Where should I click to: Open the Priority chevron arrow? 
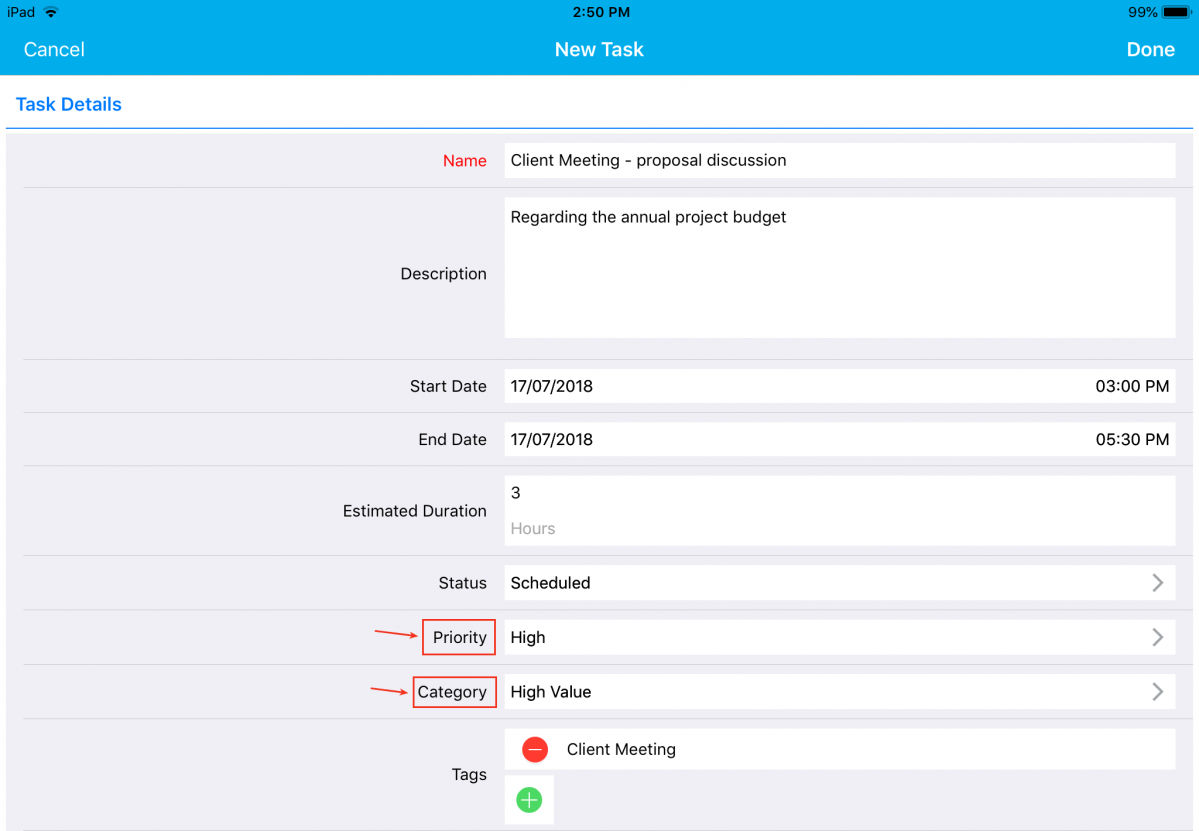tap(1157, 637)
